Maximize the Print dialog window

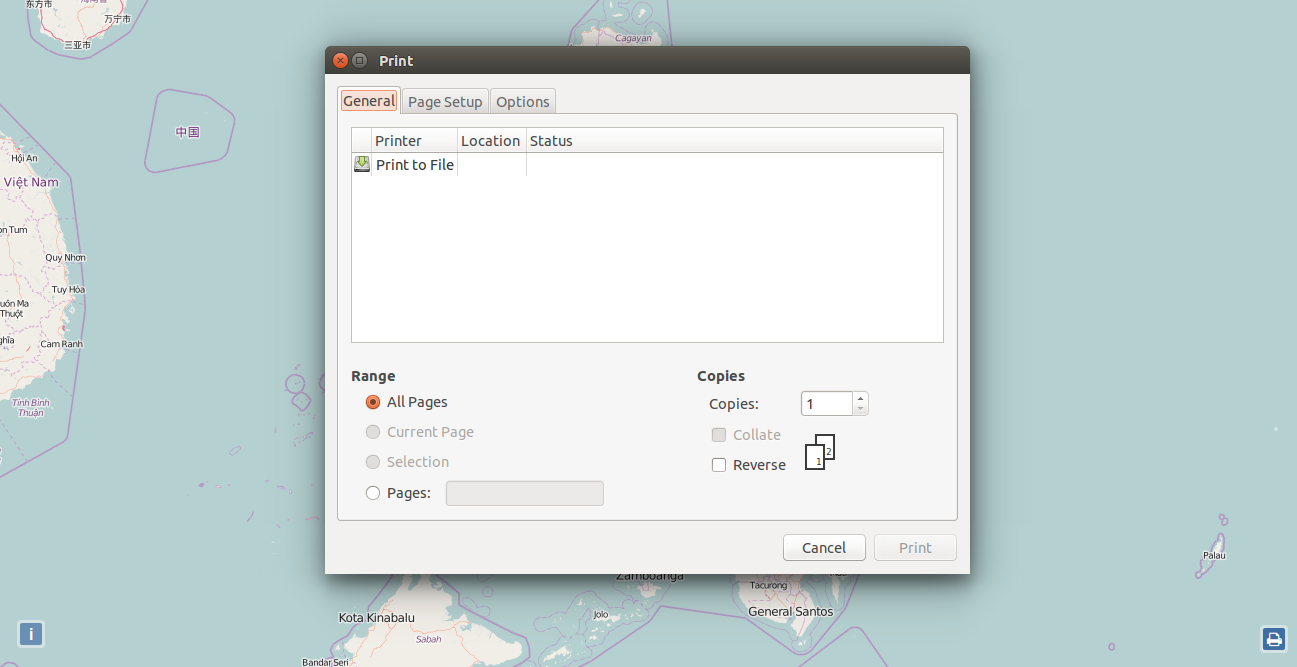tap(360, 60)
